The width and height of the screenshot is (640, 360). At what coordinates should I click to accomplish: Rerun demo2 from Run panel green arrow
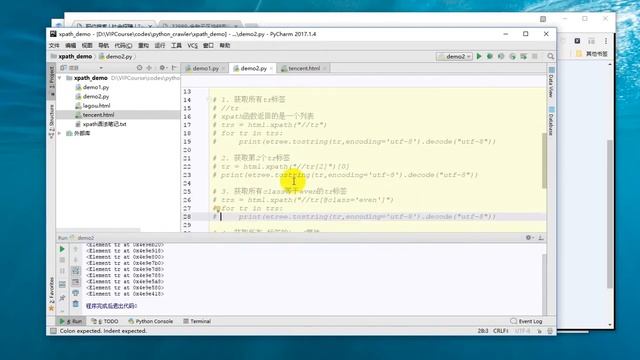coord(62,249)
